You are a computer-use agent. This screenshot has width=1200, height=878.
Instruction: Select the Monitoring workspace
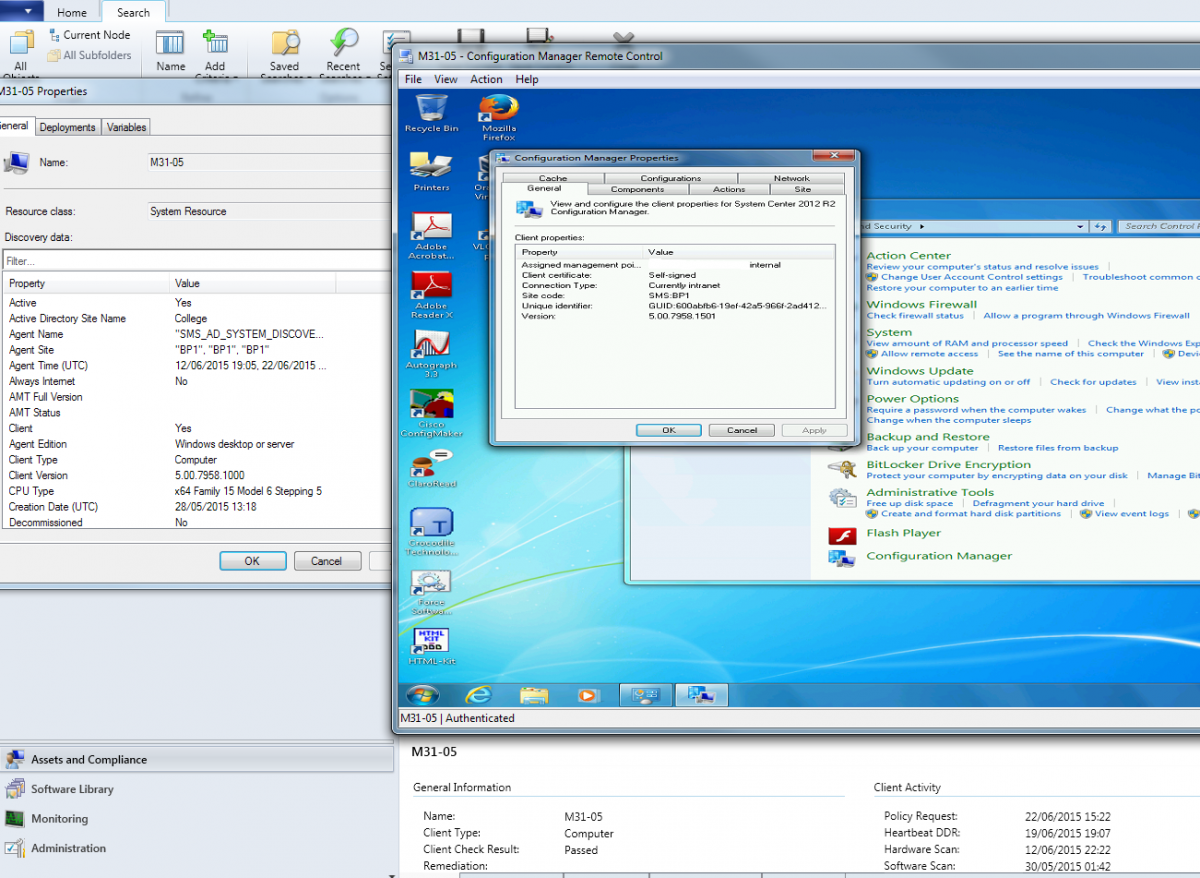(196, 819)
